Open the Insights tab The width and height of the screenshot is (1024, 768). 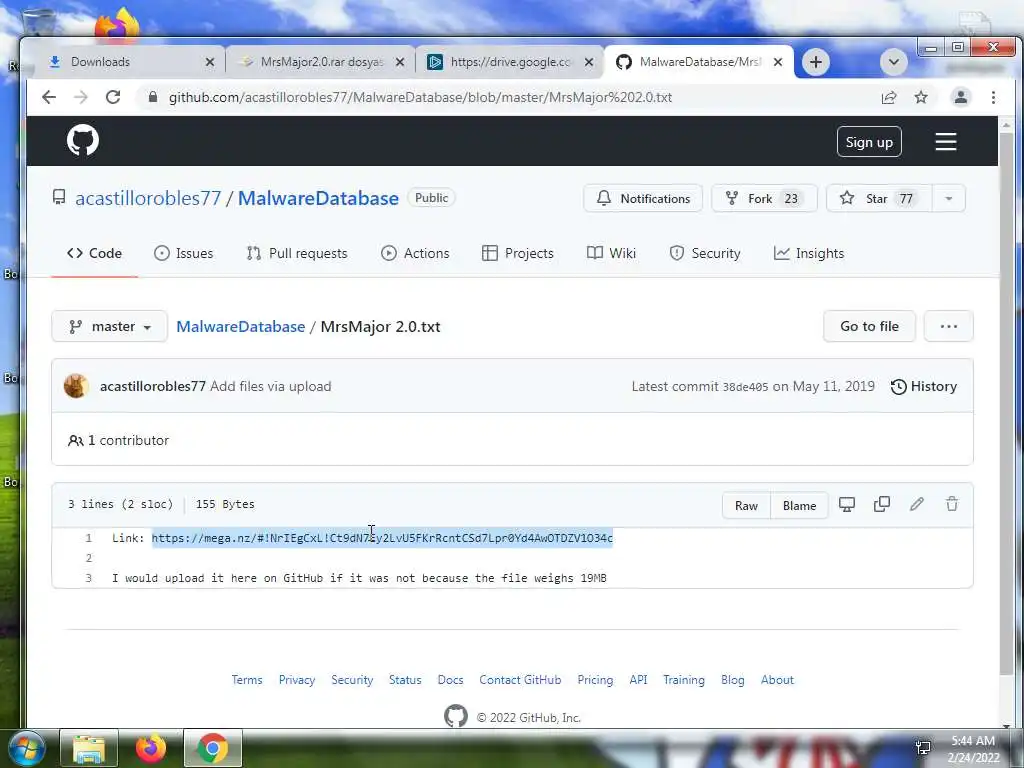coord(809,253)
